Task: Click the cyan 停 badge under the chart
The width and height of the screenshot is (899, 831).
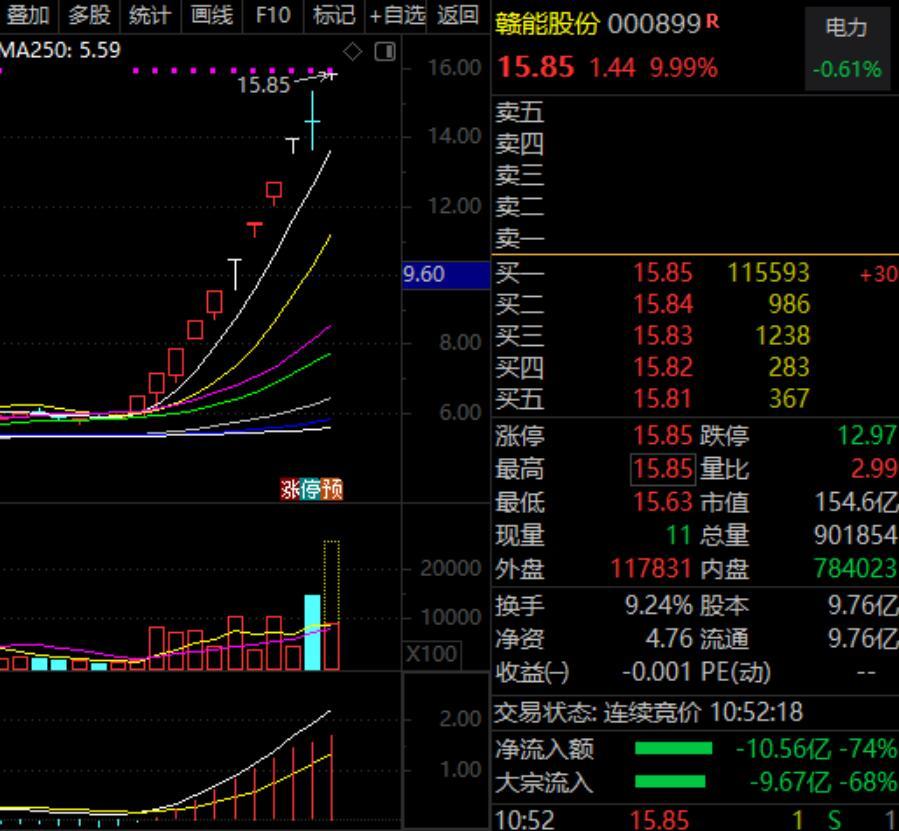Action: pyautogui.click(x=311, y=489)
